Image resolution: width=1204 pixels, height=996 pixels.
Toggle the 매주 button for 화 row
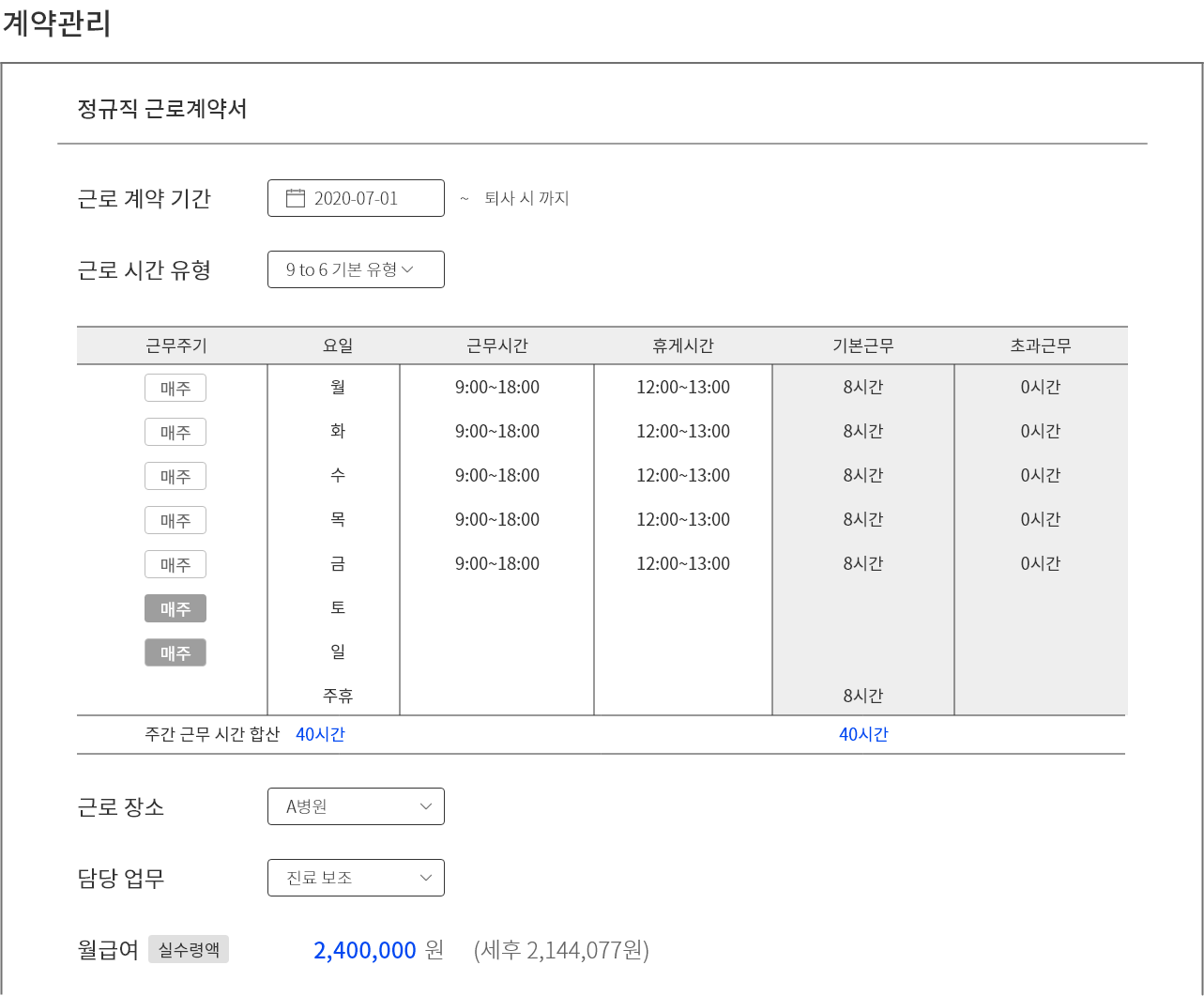[175, 432]
